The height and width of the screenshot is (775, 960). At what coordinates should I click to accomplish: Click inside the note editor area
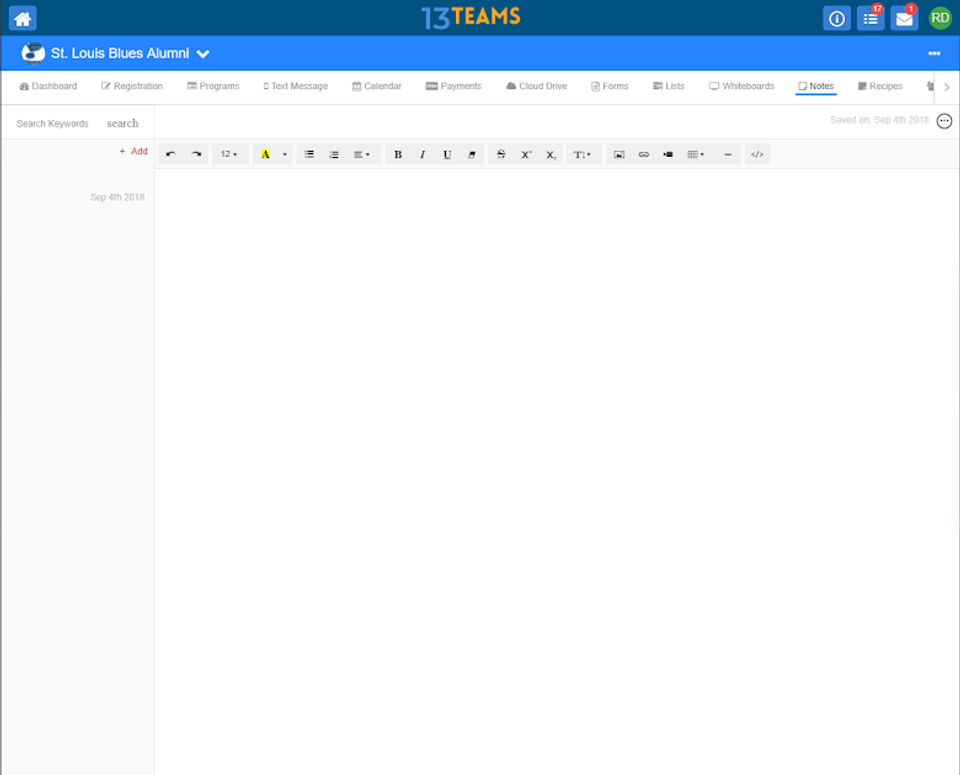(x=556, y=471)
